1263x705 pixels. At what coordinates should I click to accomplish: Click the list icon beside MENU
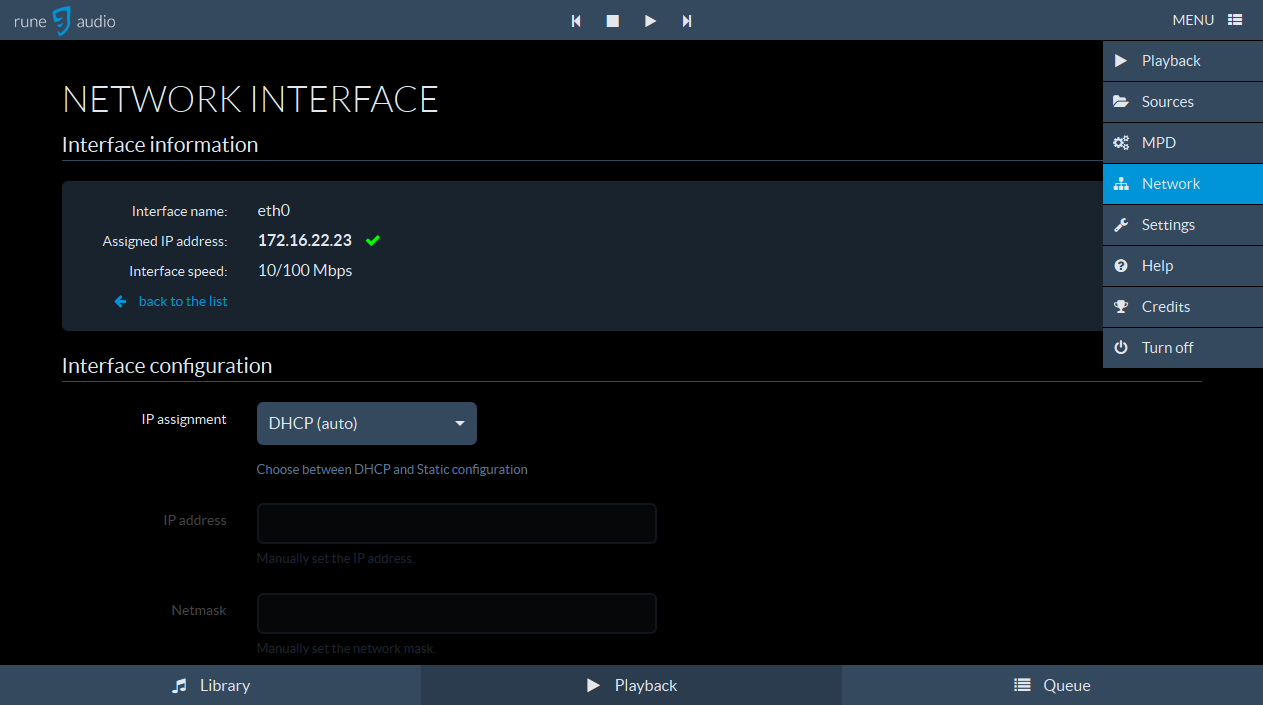pos(1235,20)
